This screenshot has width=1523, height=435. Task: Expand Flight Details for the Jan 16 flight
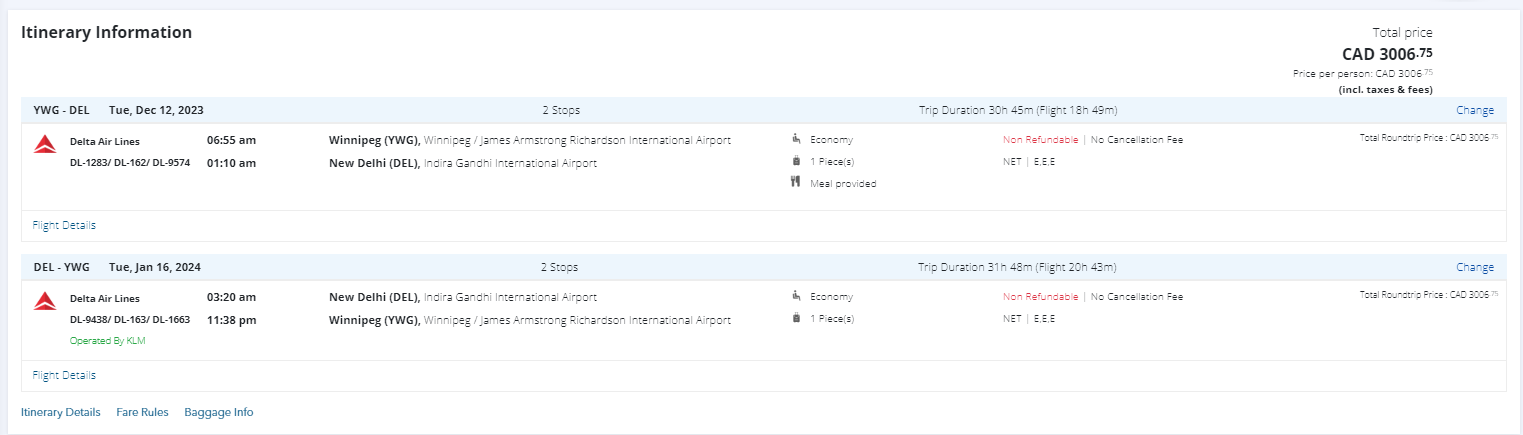click(x=64, y=375)
